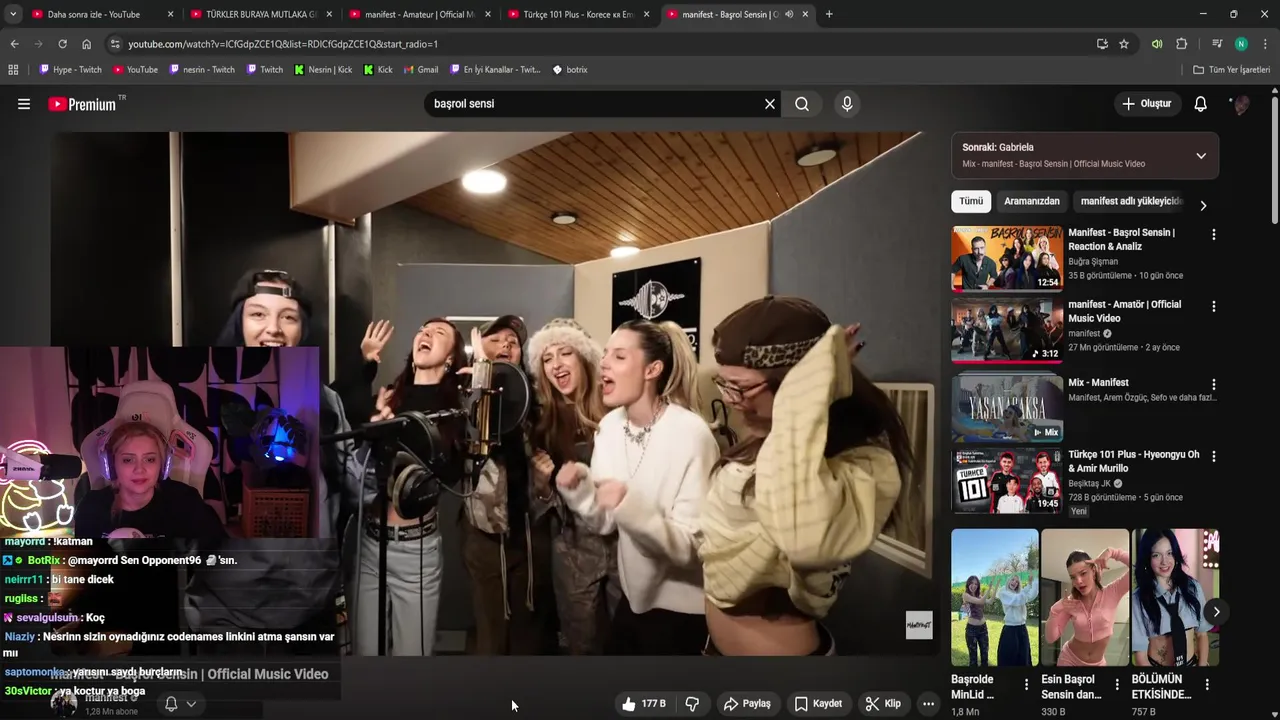
Task: Open Hype - Twitch bookmark
Action: coord(70,70)
